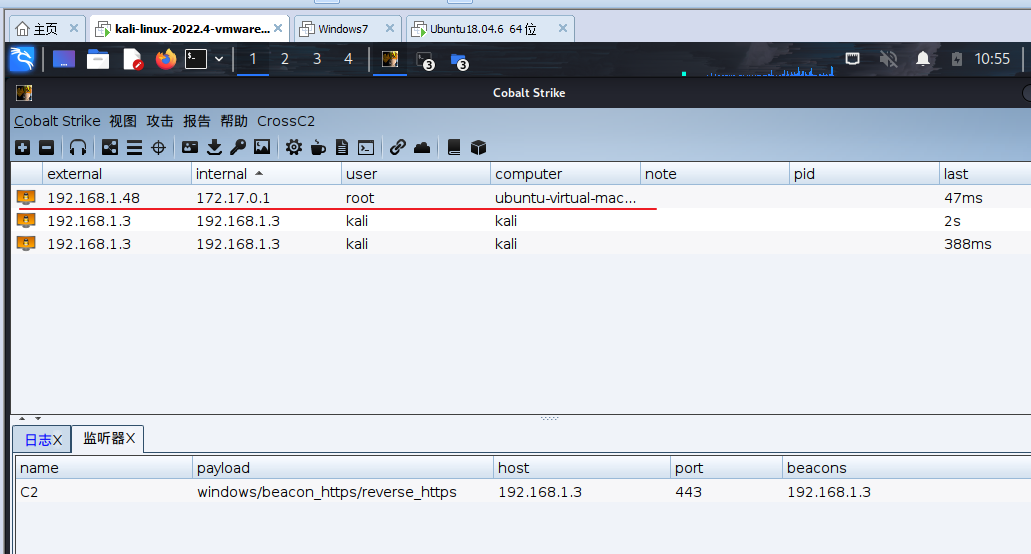Open the terminal emulator launcher
This screenshot has height=554, width=1031.
click(x=195, y=59)
